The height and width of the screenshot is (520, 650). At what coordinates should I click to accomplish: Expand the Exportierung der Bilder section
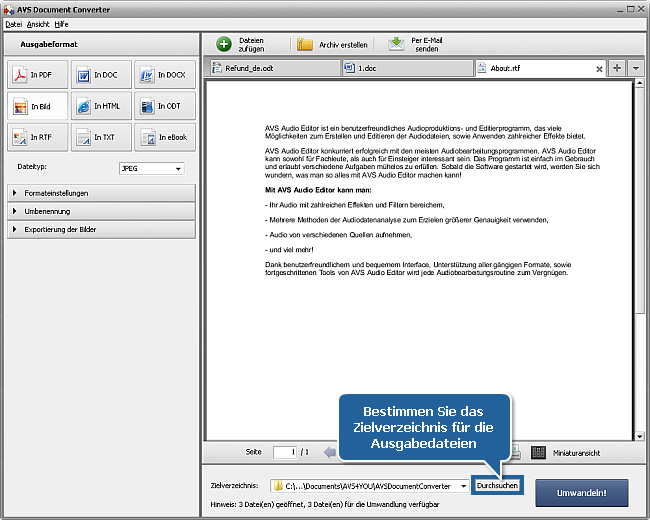[101, 229]
